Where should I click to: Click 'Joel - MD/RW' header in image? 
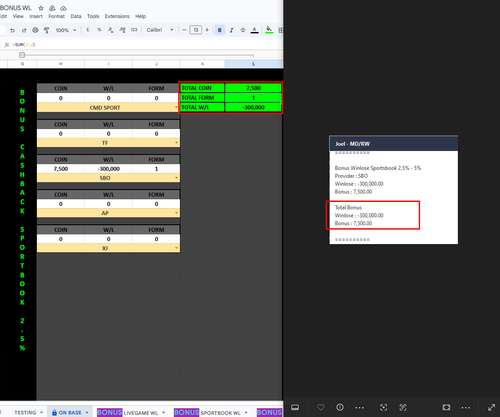[352, 144]
